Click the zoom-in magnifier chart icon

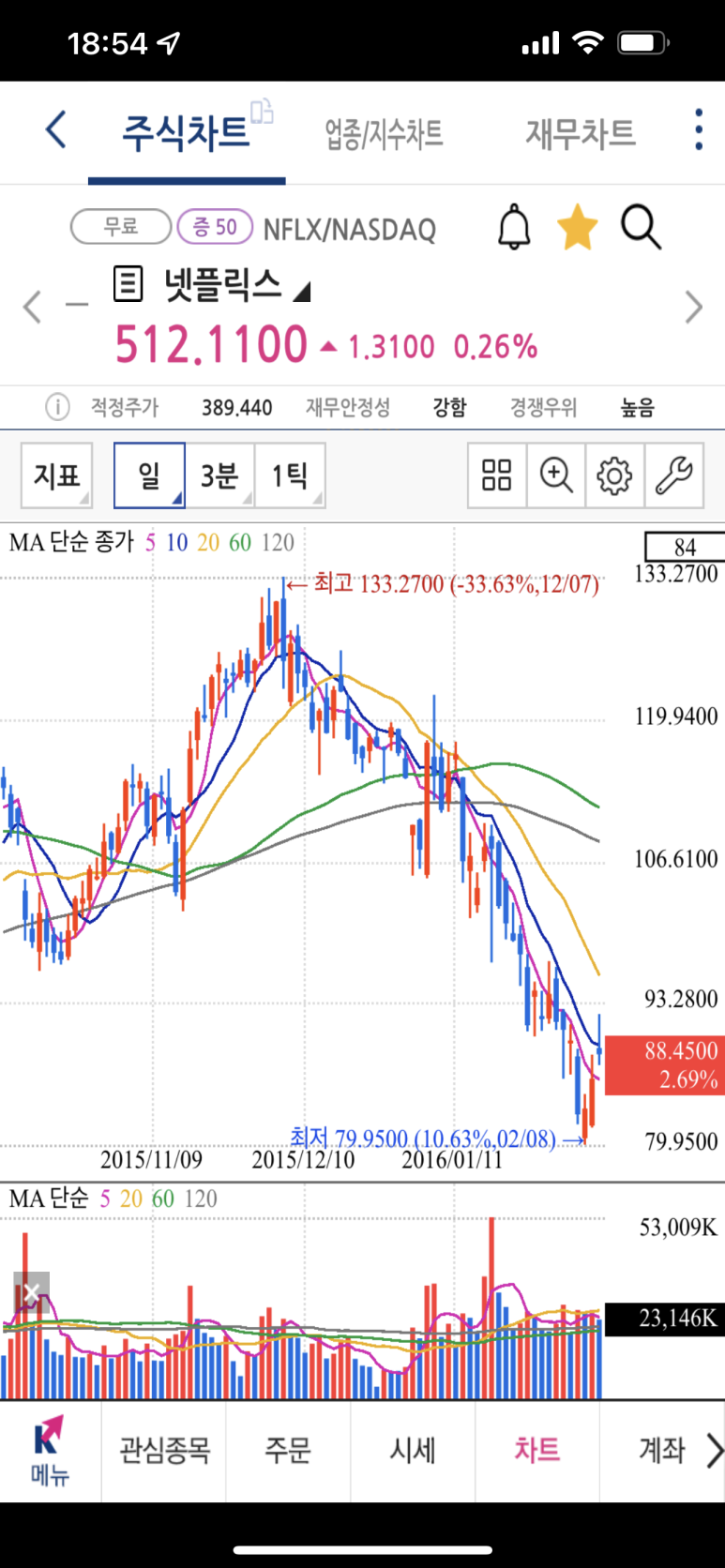click(x=556, y=475)
